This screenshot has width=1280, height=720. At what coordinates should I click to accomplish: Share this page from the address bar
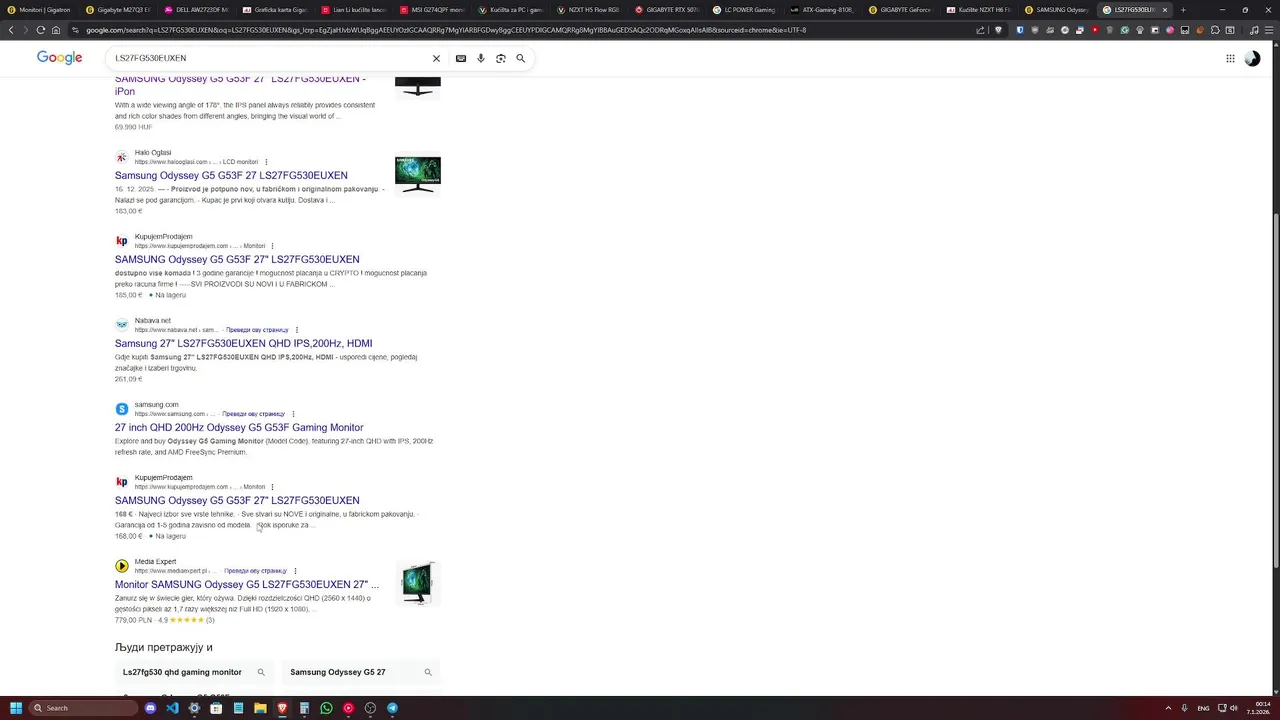pyautogui.click(x=980, y=30)
